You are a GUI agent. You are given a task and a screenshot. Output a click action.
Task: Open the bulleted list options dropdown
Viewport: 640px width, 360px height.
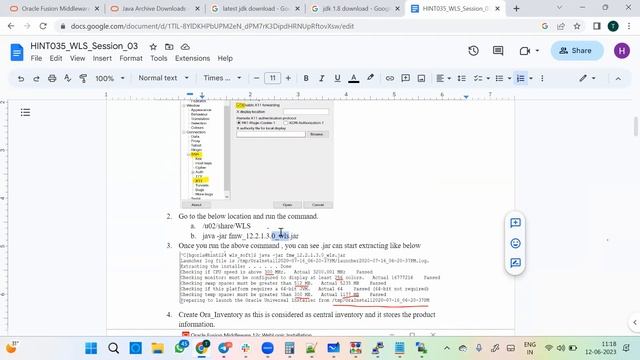tap(509, 78)
